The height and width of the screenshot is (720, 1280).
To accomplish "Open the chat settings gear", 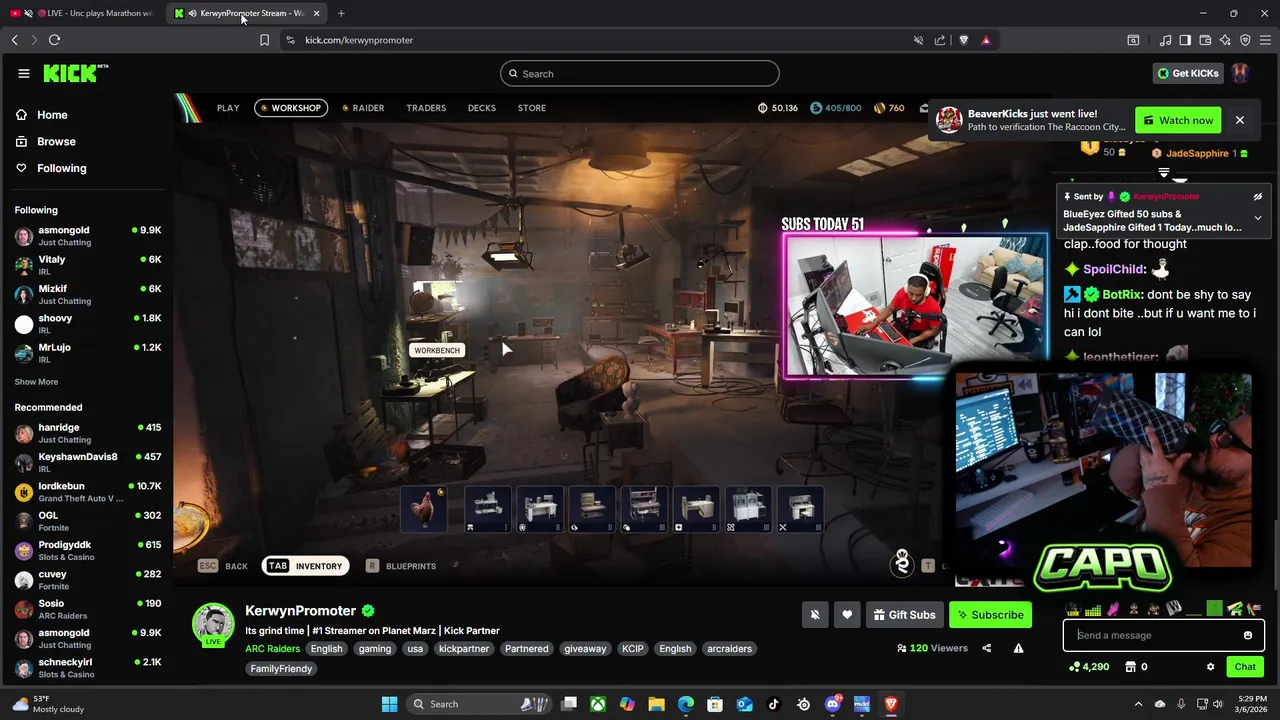I will click(1210, 667).
